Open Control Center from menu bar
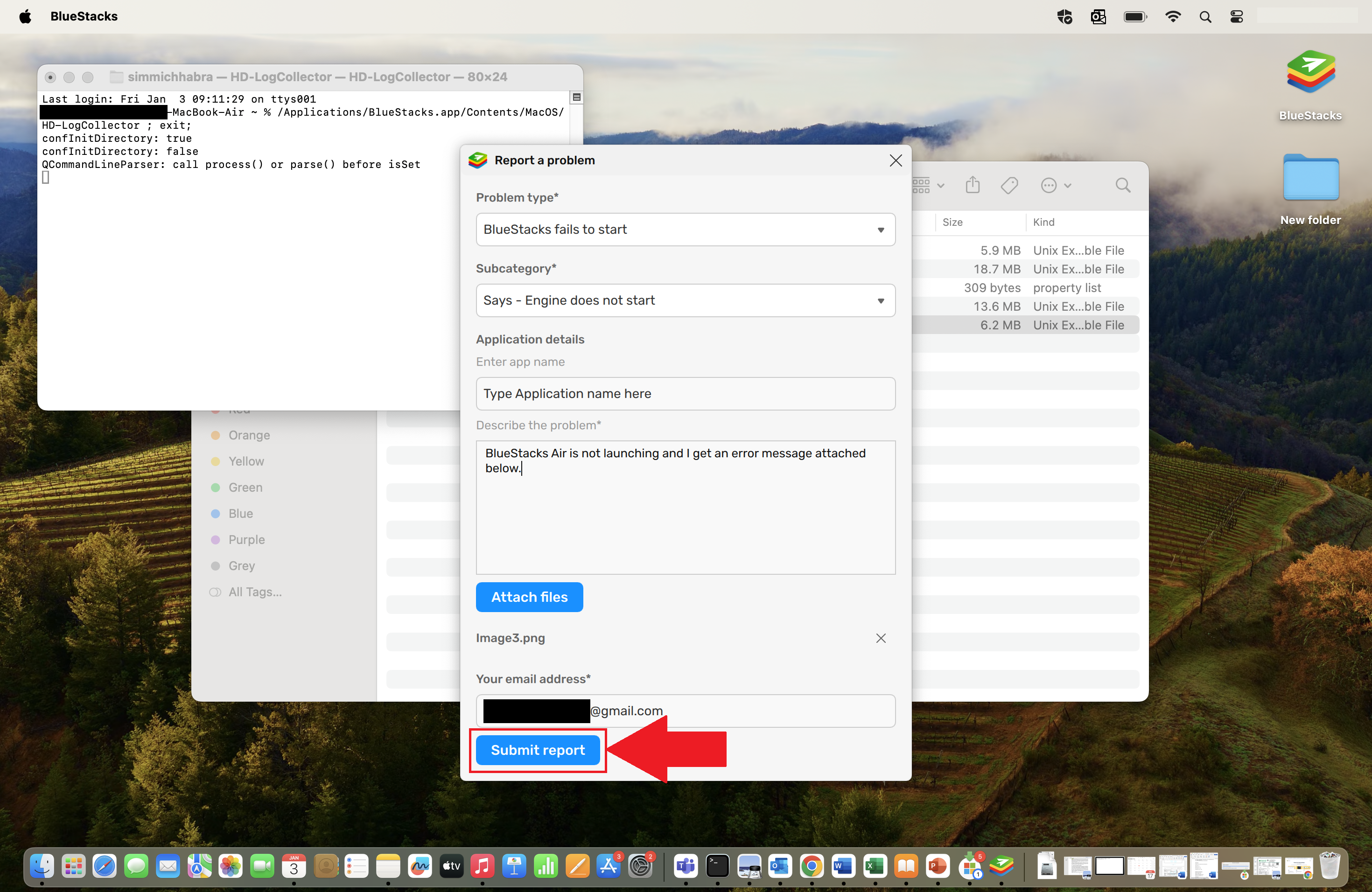 (1237, 17)
